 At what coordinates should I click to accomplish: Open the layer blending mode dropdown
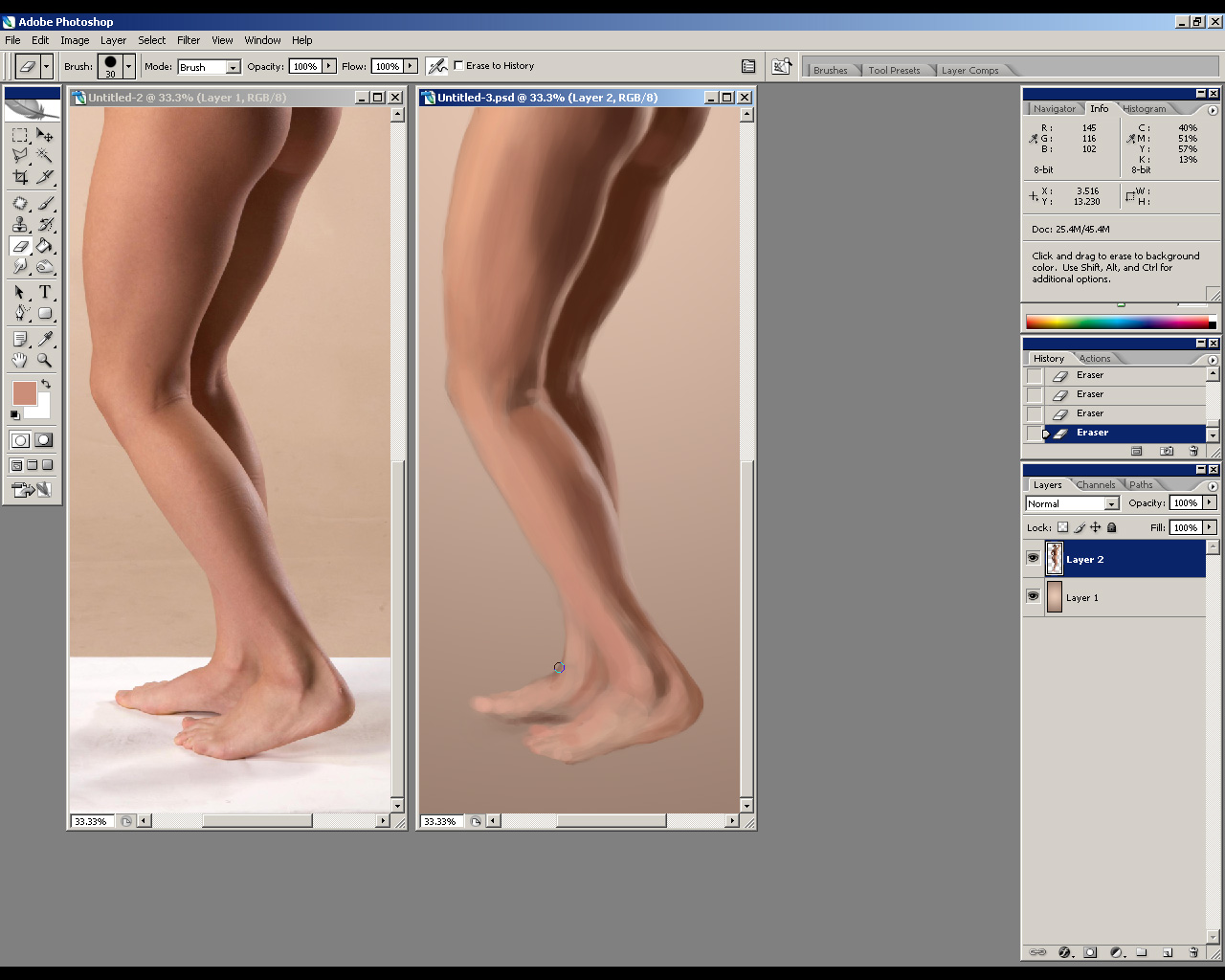1111,503
